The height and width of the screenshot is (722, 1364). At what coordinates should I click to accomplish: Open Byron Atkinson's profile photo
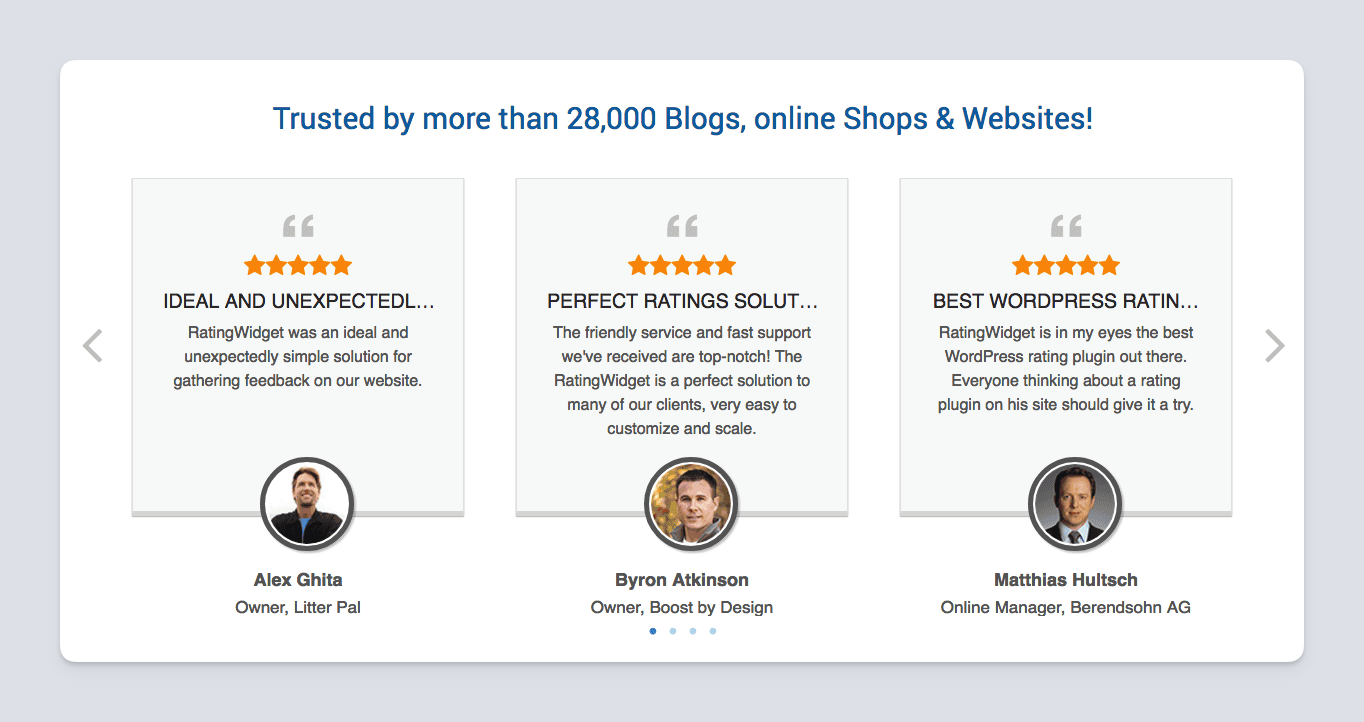(691, 503)
